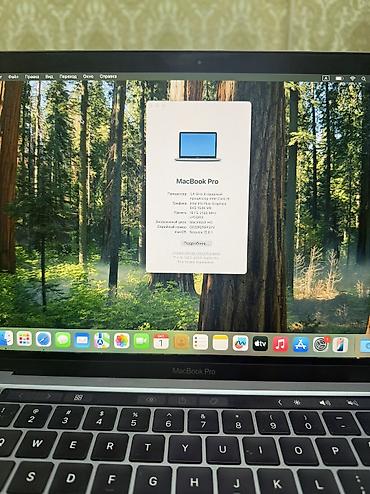Open the Справка menu
This screenshot has height=494, width=370.
[x=108, y=77]
